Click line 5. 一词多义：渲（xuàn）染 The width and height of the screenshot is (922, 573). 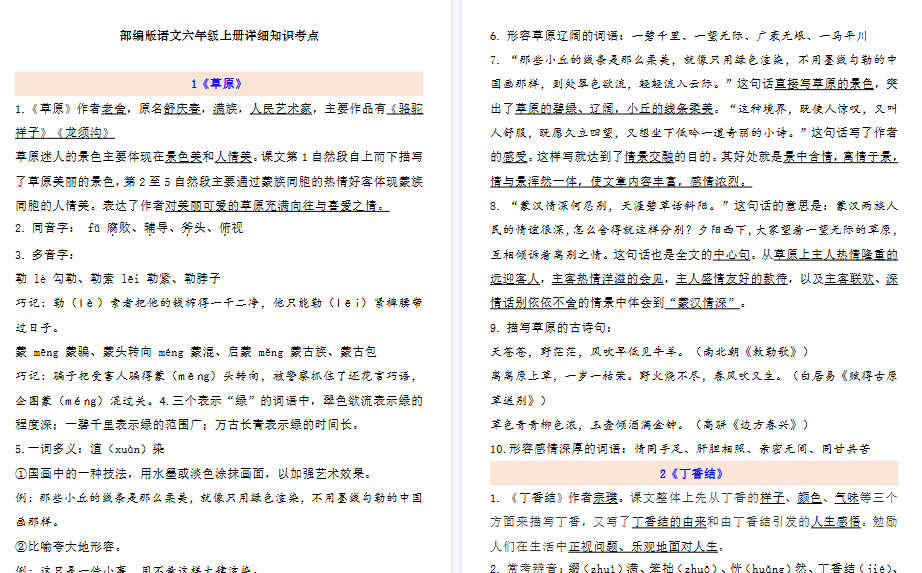click(89, 449)
